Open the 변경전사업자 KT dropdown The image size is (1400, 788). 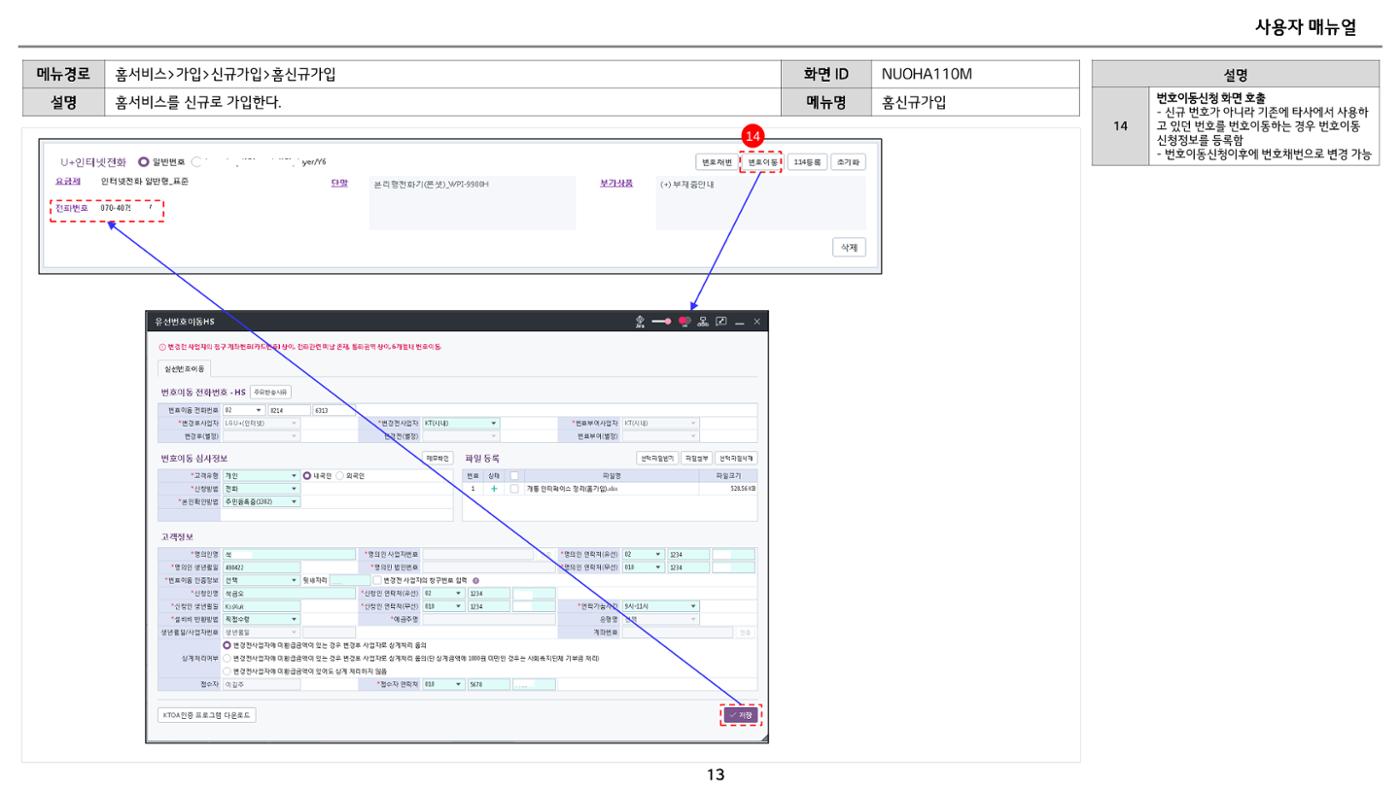(461, 423)
